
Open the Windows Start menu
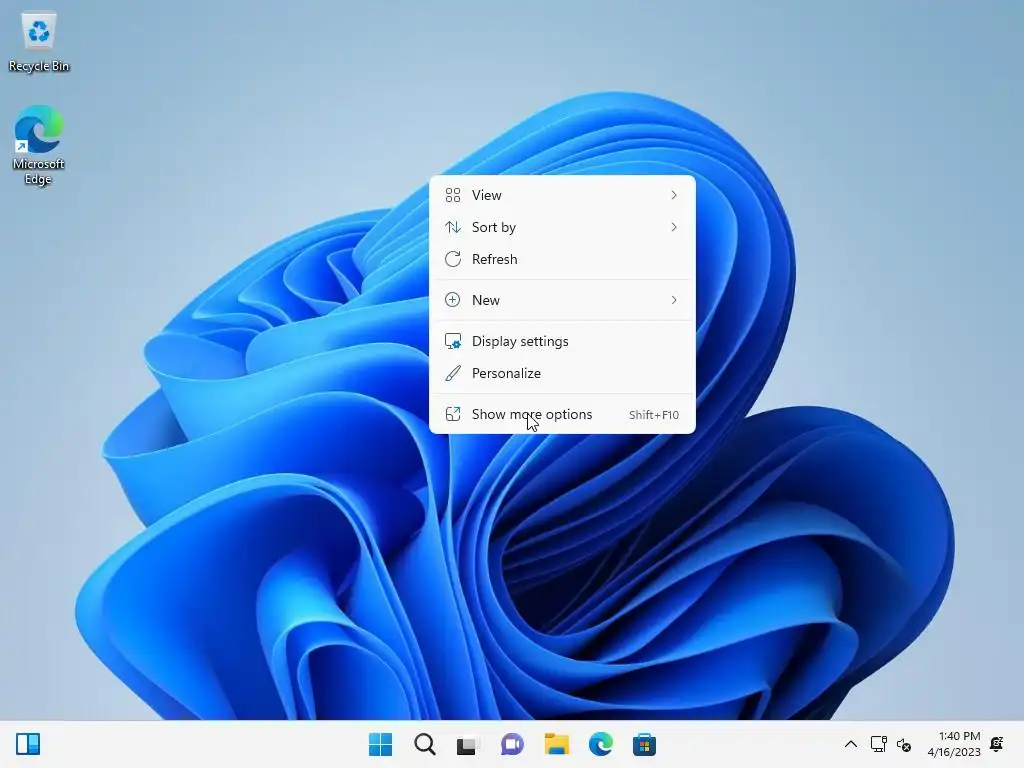(x=380, y=744)
